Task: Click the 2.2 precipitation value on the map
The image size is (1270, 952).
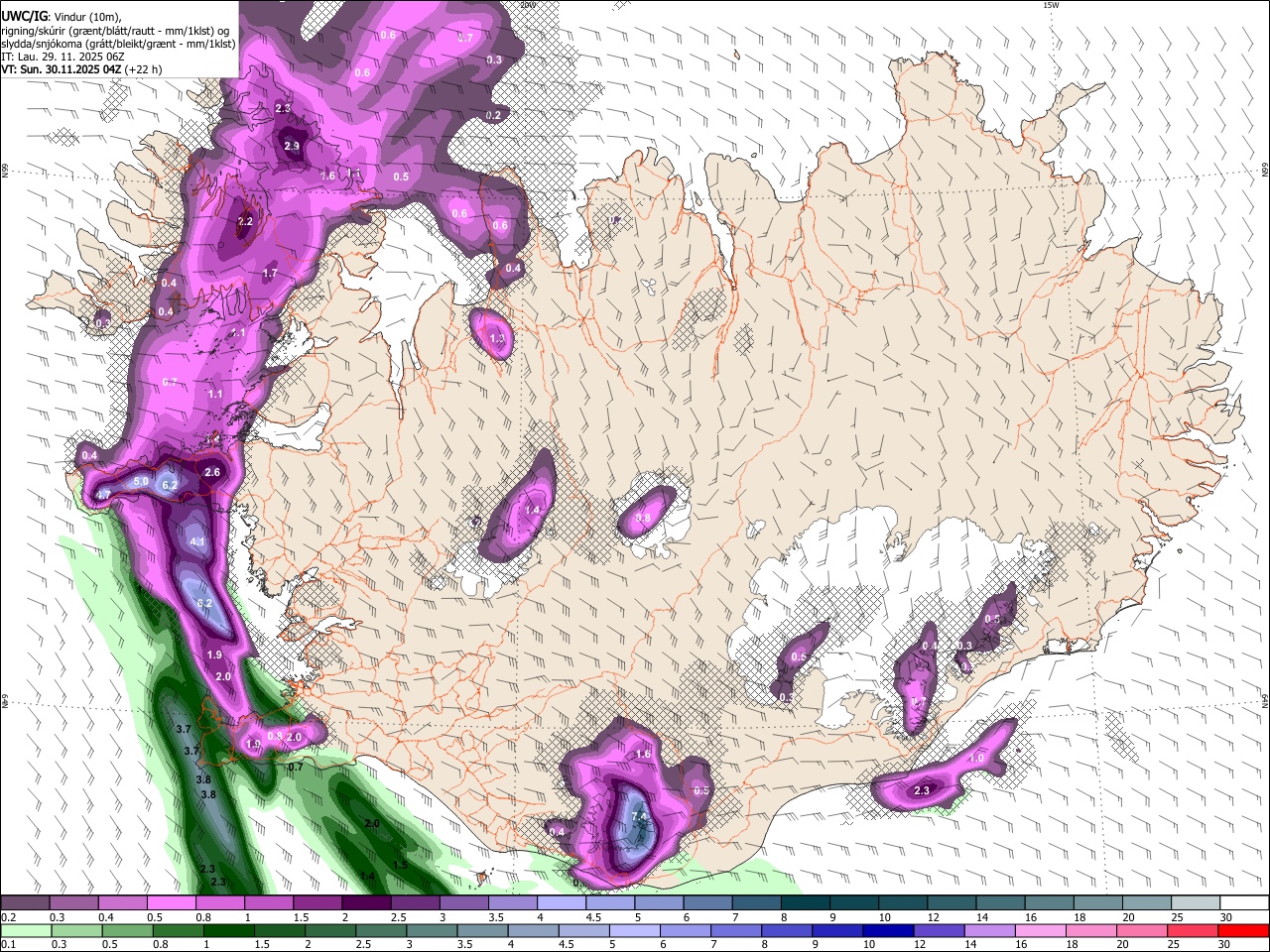Action: (246, 222)
